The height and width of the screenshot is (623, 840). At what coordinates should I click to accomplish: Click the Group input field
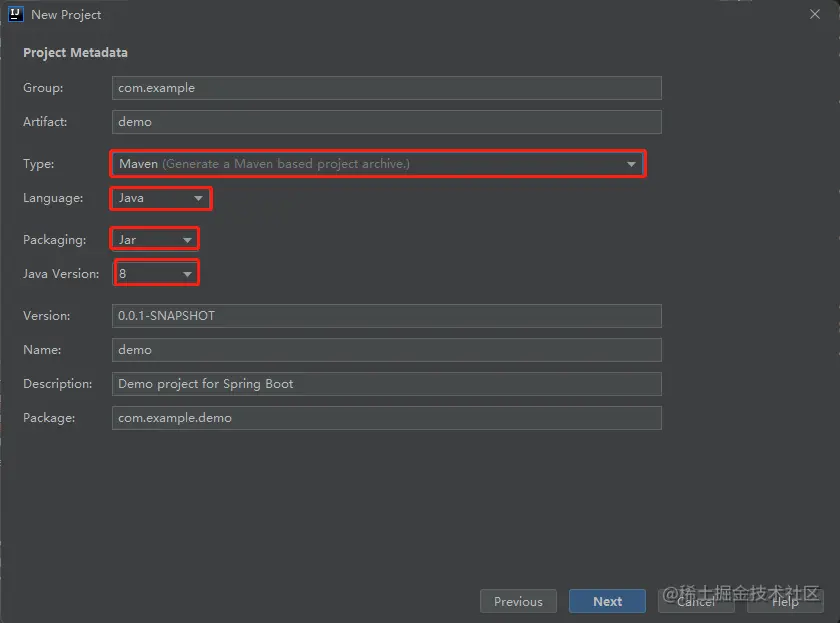click(386, 88)
